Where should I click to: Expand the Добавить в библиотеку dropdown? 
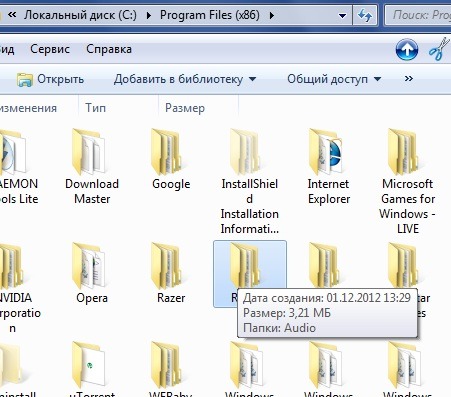[x=185, y=79]
